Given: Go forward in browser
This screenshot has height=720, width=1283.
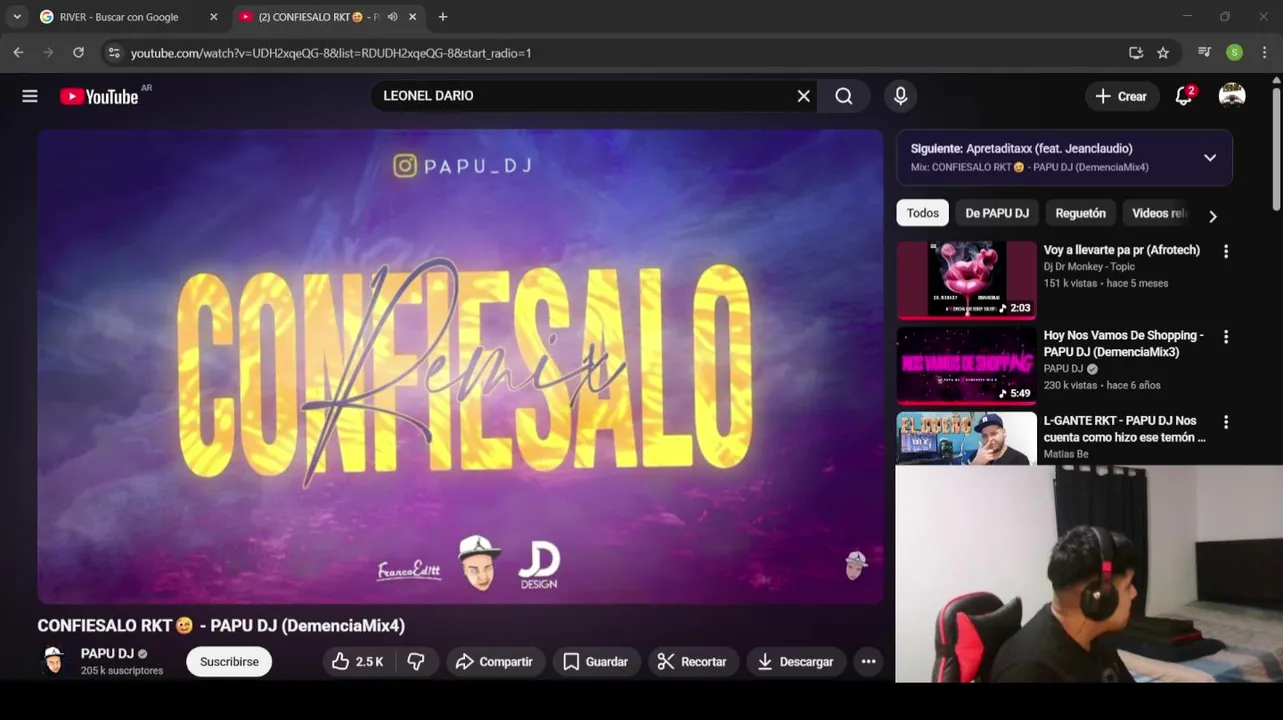Looking at the screenshot, I should click(x=48, y=53).
